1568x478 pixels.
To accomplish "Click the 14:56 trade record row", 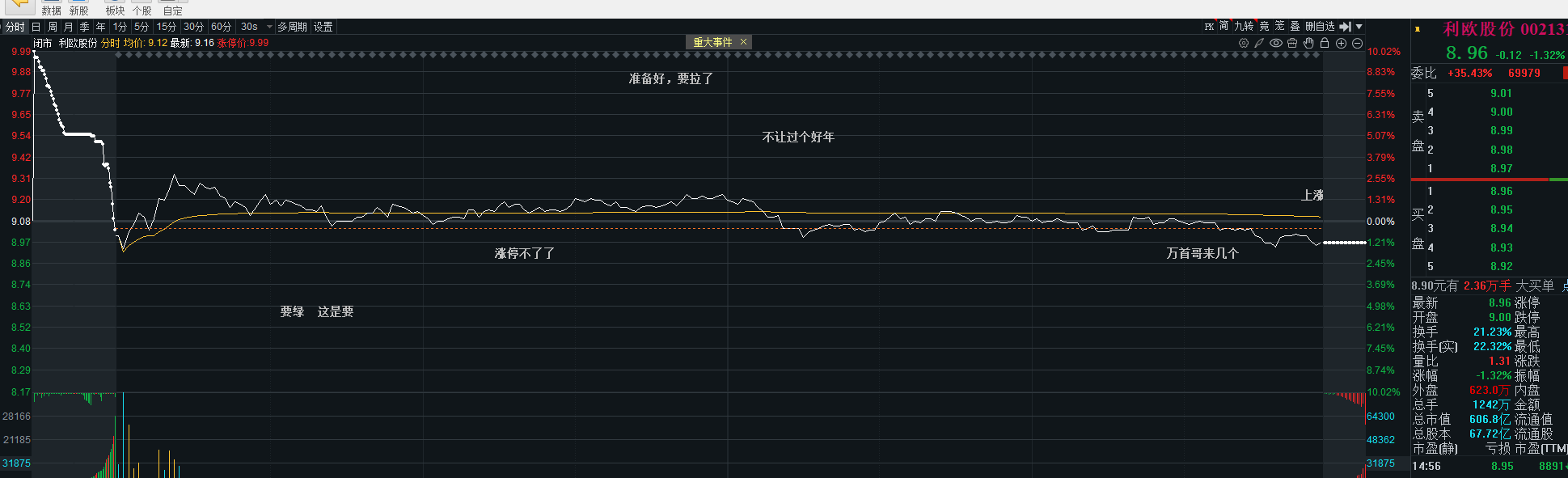I will [1490, 466].
